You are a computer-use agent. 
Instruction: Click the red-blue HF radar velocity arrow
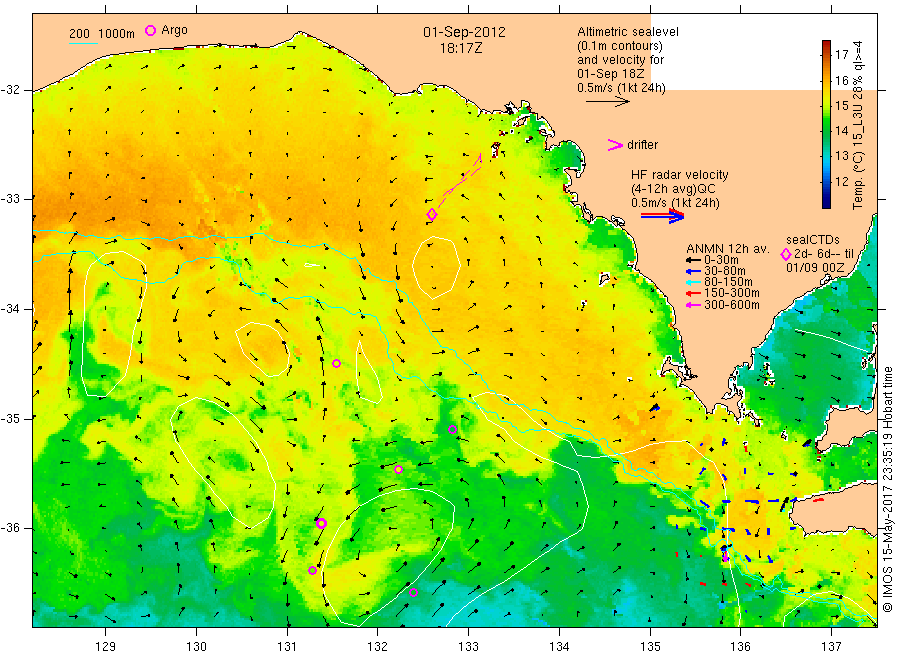pyautogui.click(x=662, y=216)
